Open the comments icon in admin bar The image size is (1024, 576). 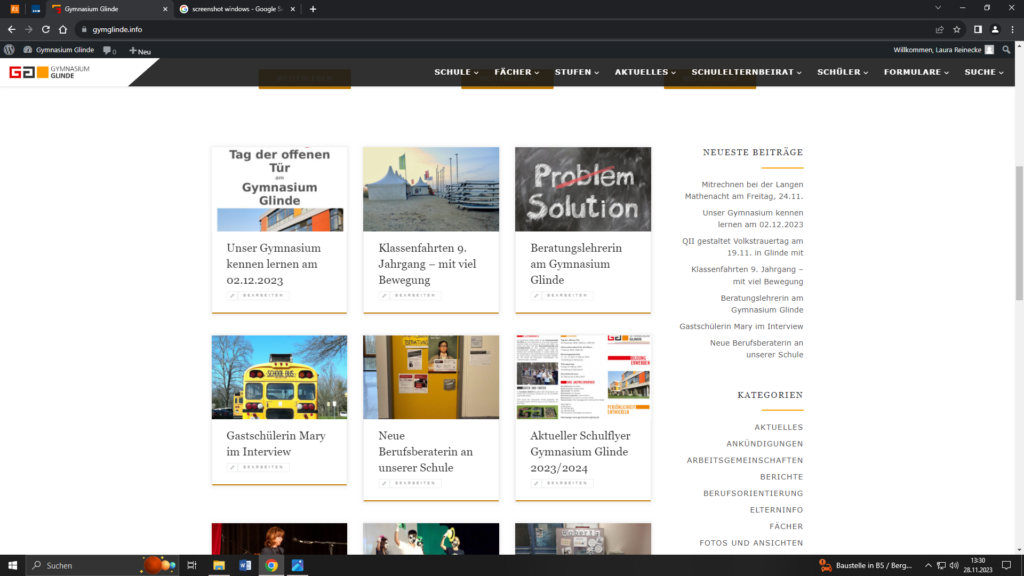click(109, 50)
